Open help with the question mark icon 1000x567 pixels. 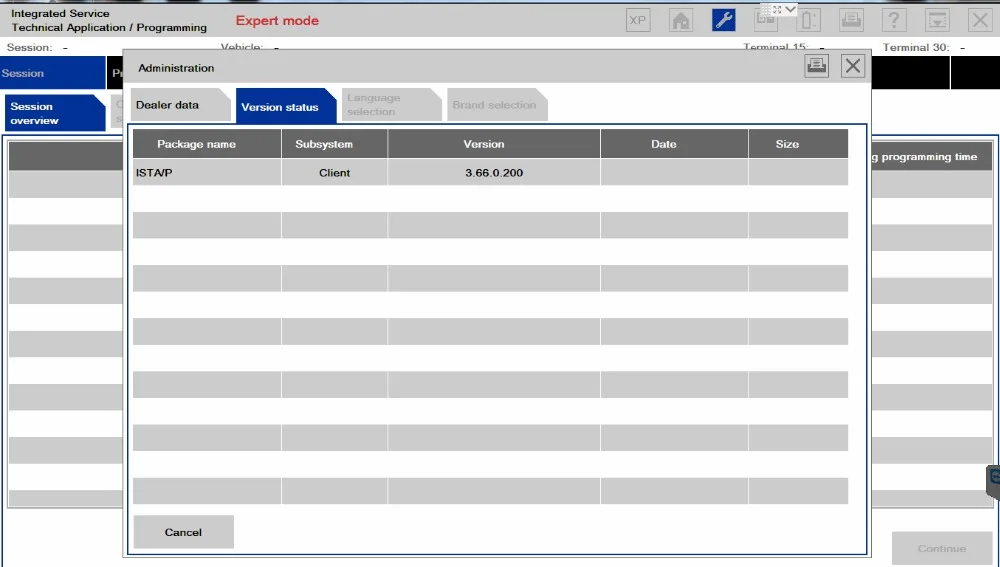pos(894,20)
